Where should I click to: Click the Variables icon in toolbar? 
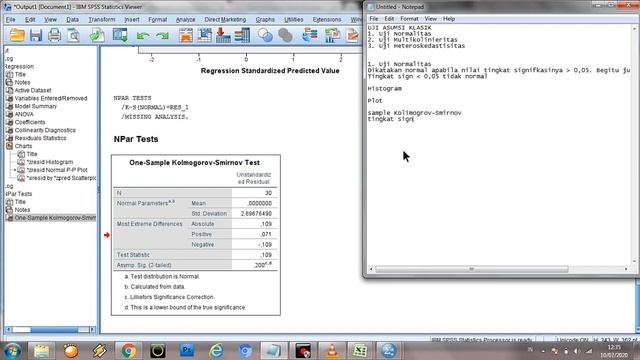(242, 36)
